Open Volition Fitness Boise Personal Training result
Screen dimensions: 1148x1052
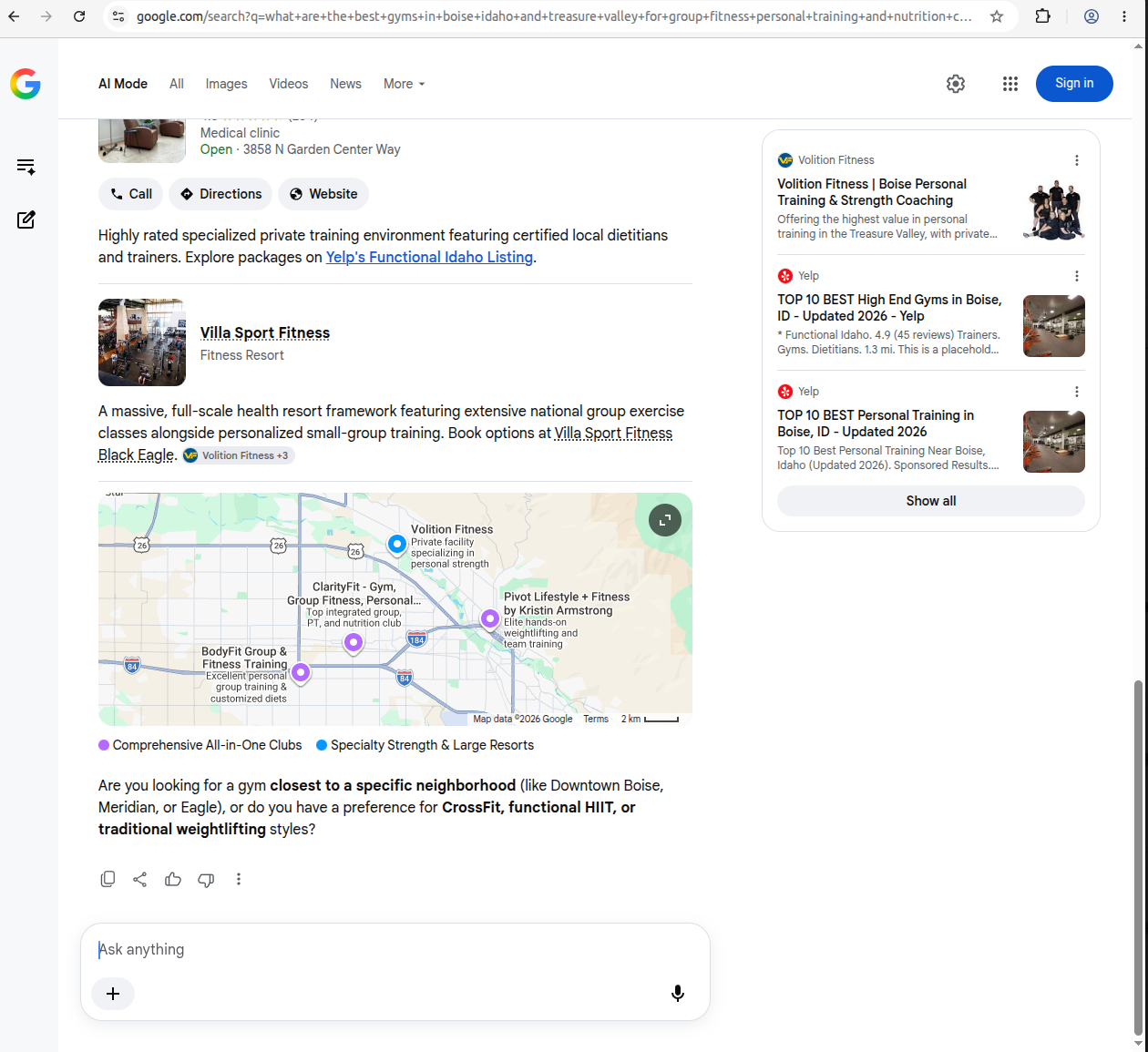[871, 192]
